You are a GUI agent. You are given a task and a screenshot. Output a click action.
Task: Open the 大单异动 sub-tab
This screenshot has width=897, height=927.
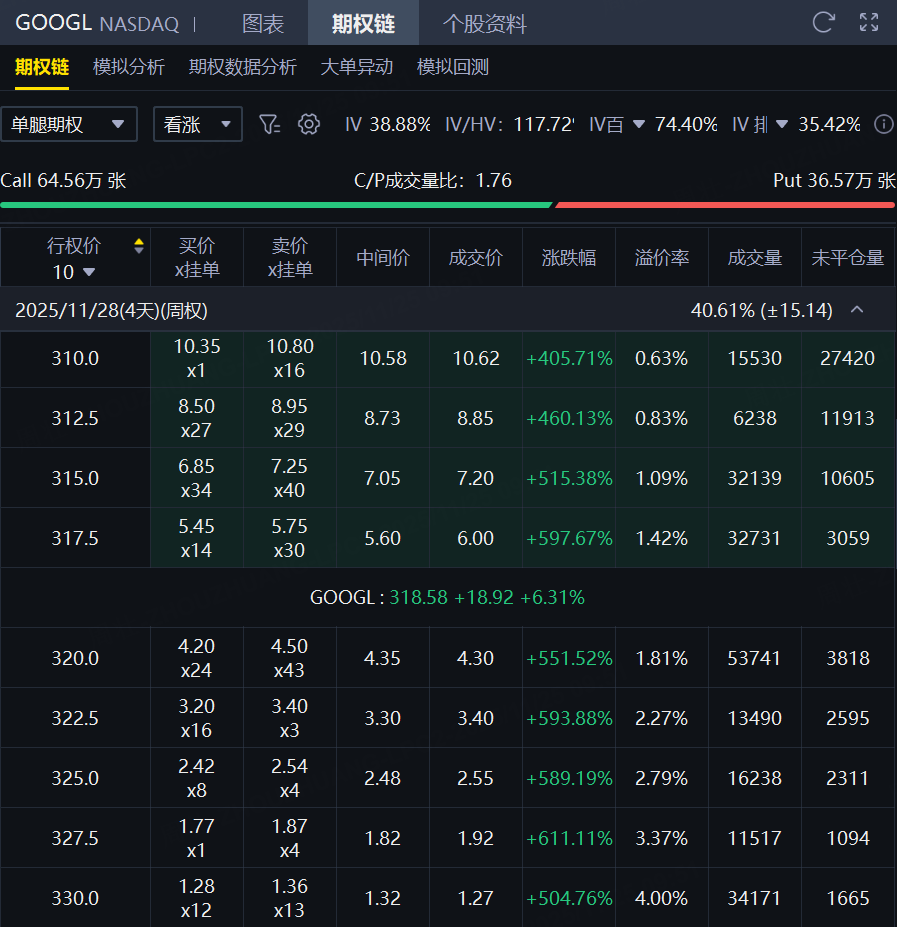pos(356,67)
